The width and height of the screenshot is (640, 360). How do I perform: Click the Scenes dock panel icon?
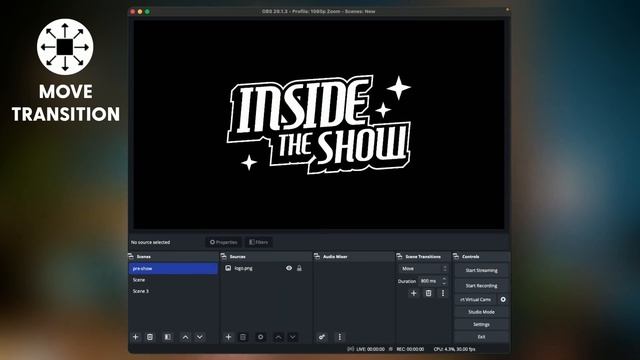[131, 256]
